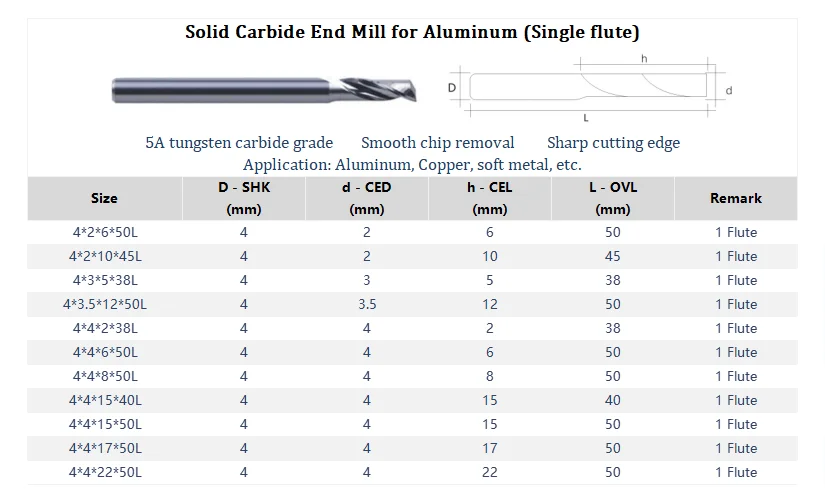Click the 'Sharp cutting edge' feature text
The height and width of the screenshot is (503, 825).
(x=613, y=143)
